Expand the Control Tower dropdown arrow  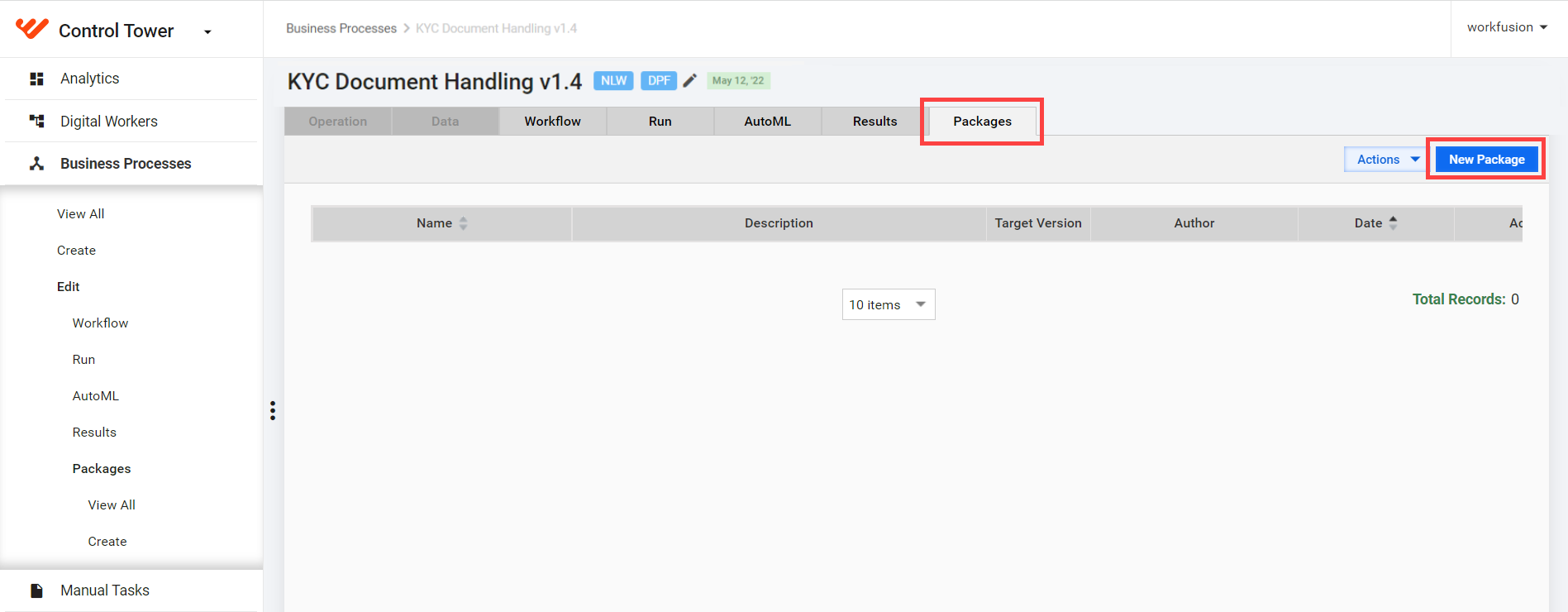click(207, 32)
